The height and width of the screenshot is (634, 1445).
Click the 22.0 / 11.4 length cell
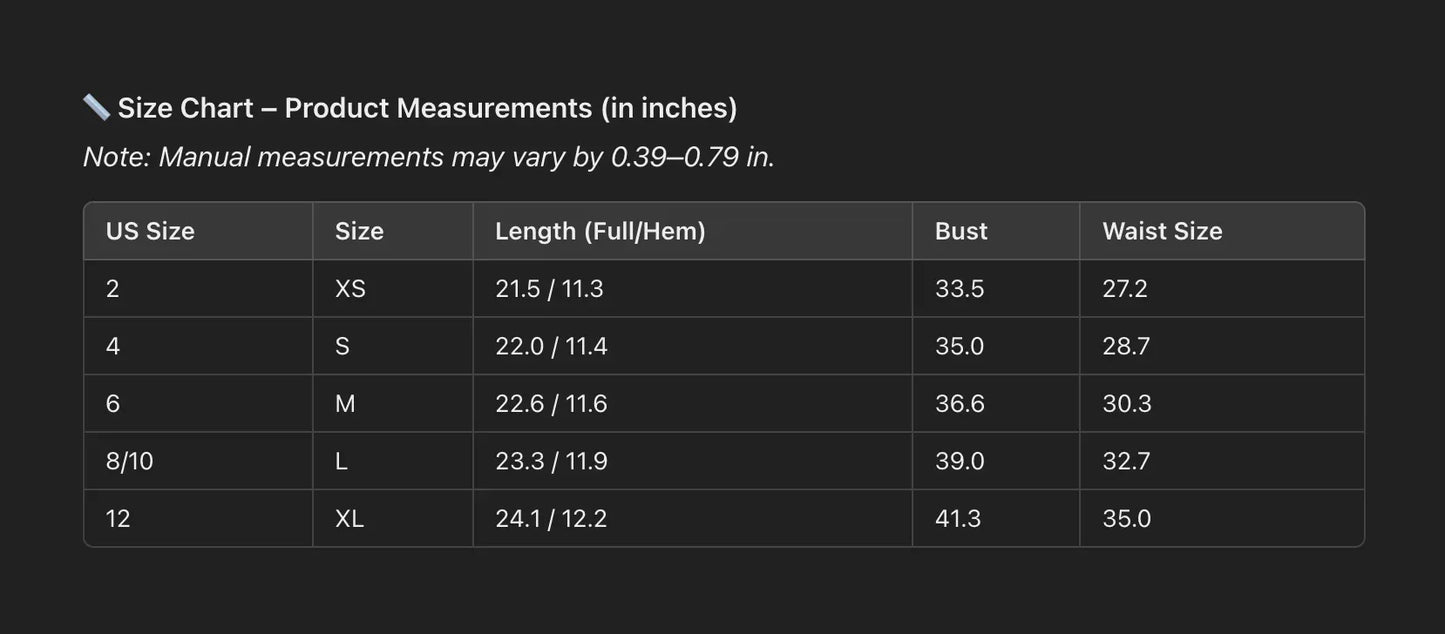click(551, 346)
